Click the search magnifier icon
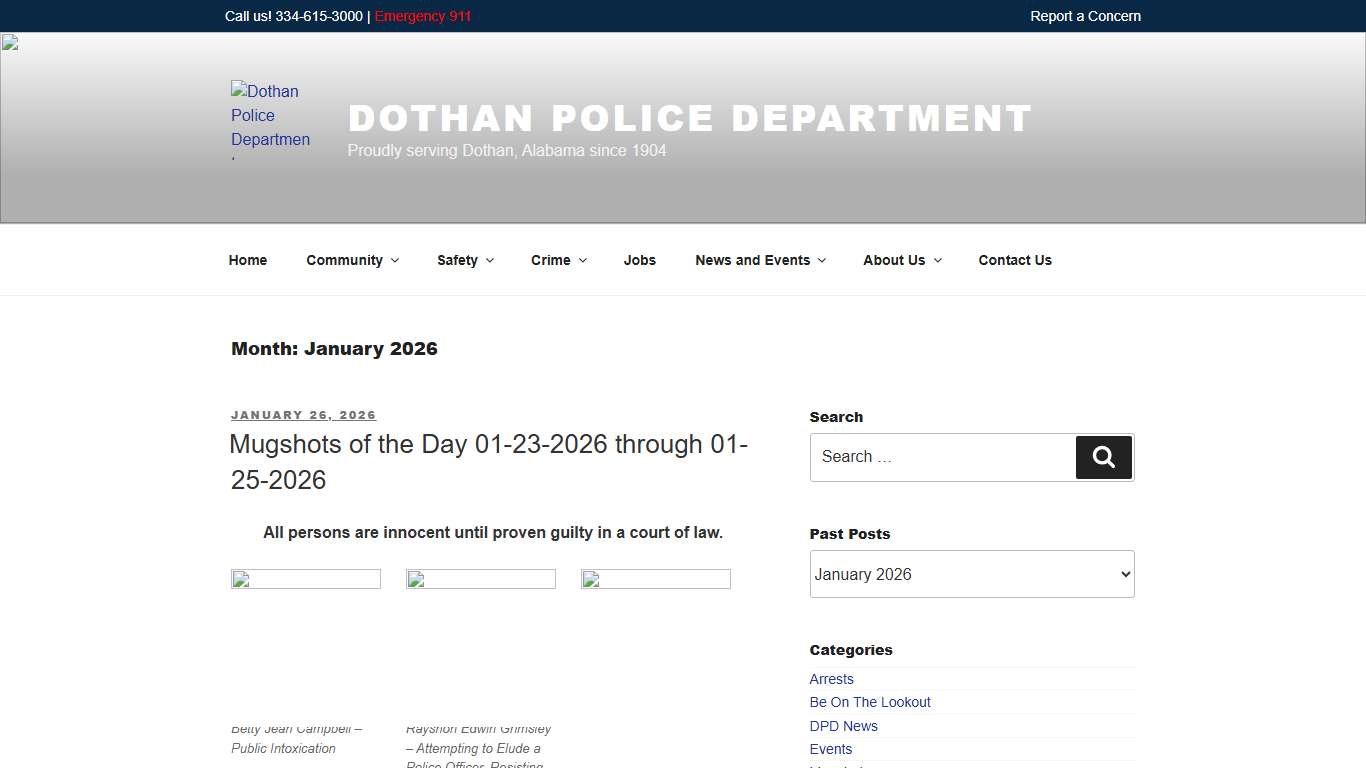The width and height of the screenshot is (1366, 768). click(1103, 457)
